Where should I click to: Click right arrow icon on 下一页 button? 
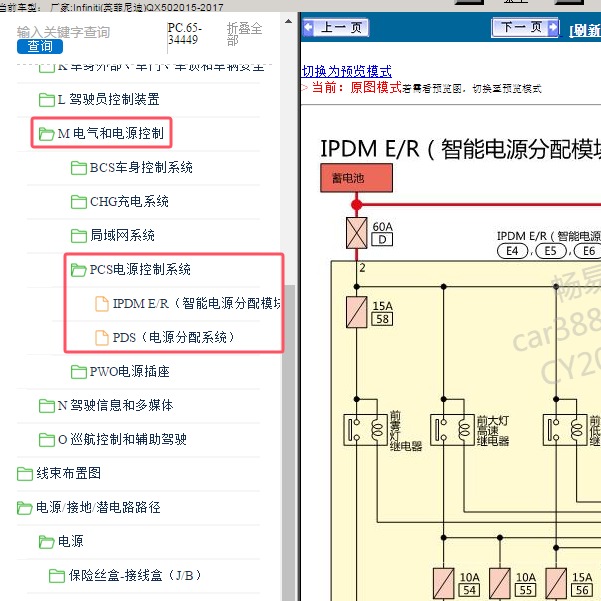[x=553, y=27]
